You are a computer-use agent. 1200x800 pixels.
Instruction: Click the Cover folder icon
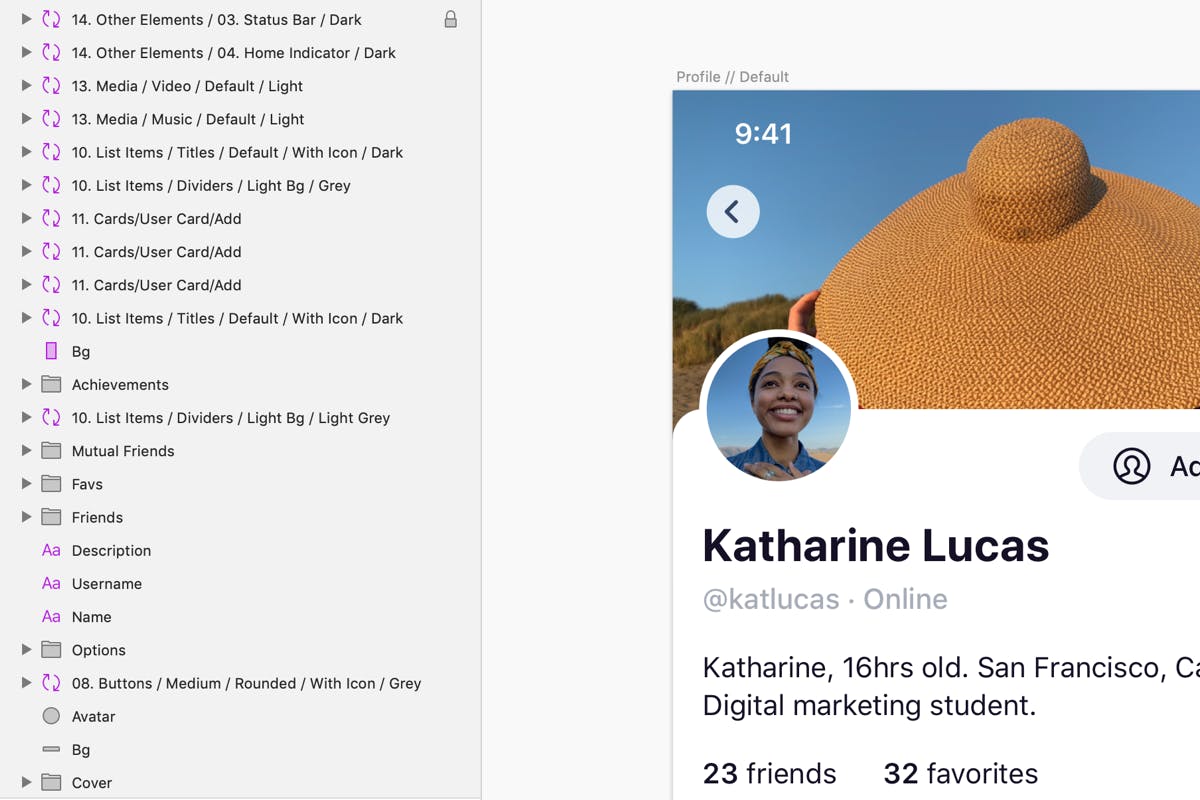pos(51,782)
